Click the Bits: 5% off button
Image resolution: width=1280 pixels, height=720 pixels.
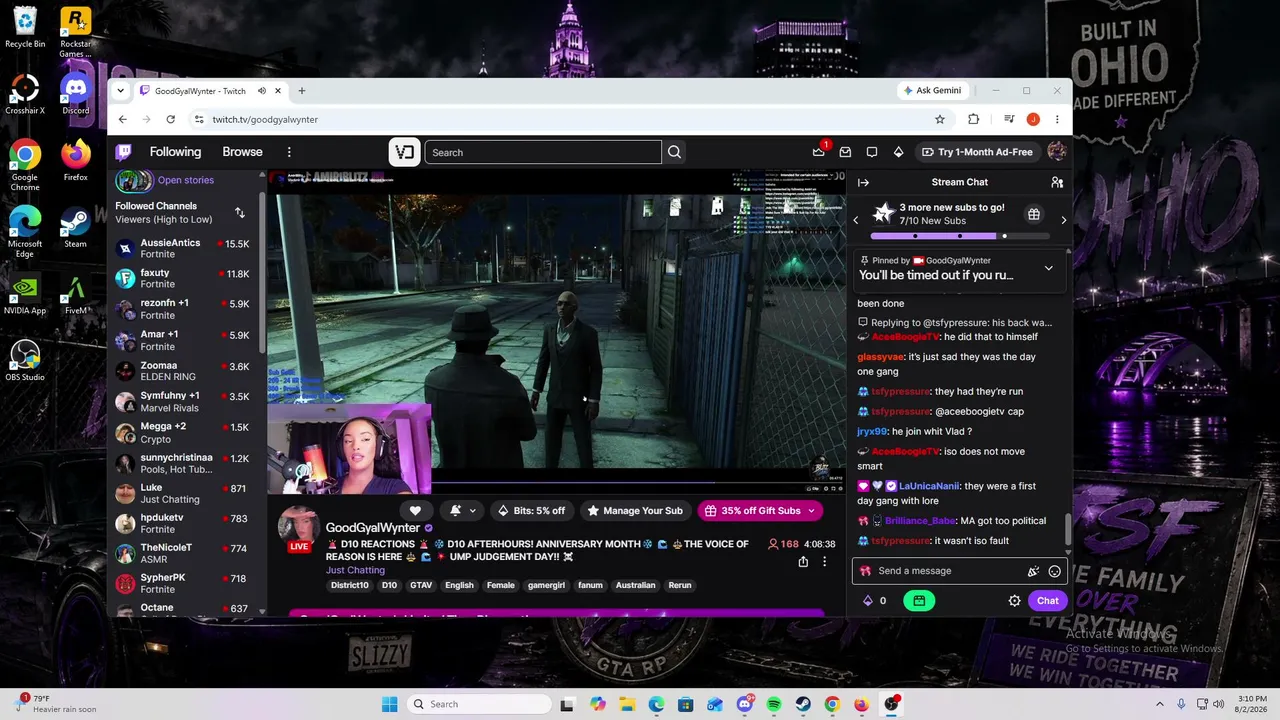coord(531,511)
